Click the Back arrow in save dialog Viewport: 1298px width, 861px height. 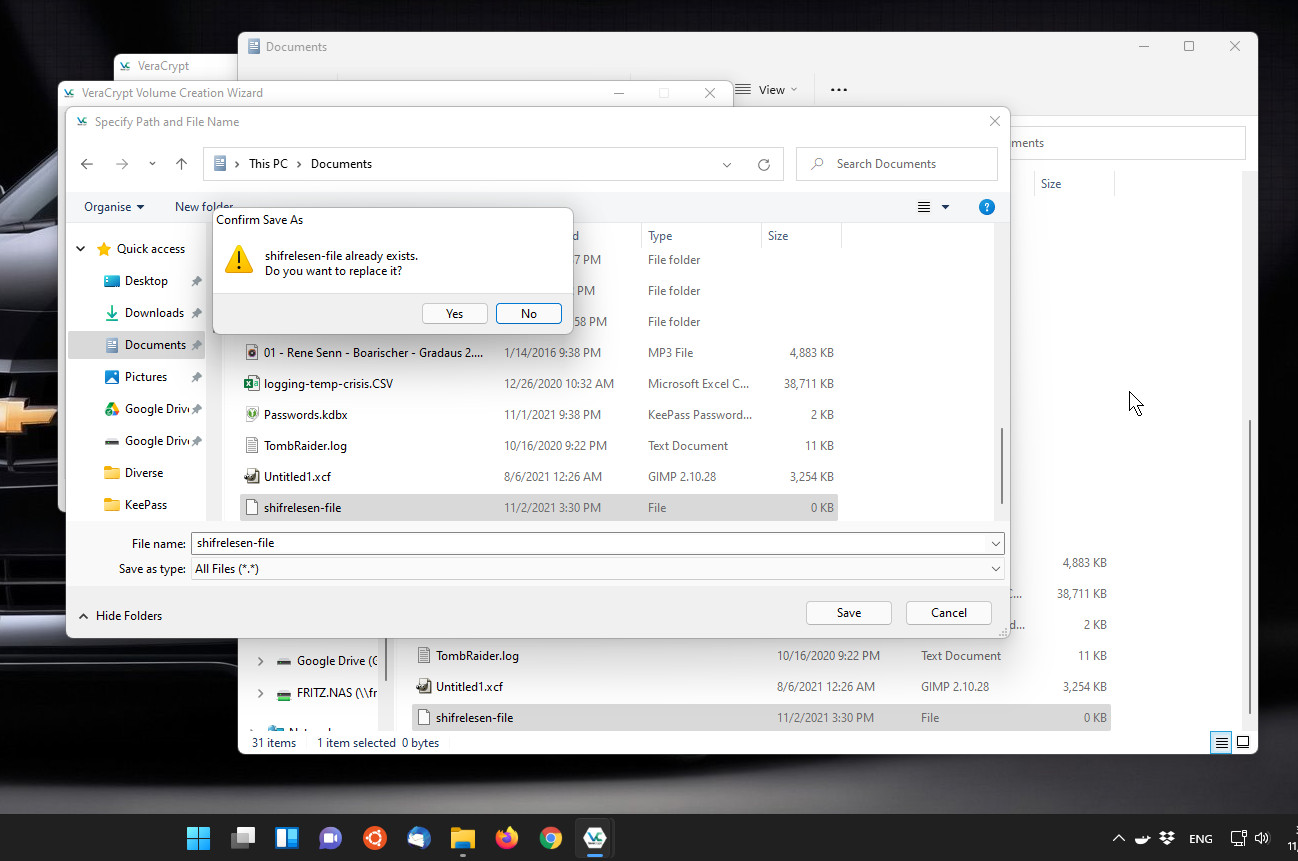(x=87, y=164)
